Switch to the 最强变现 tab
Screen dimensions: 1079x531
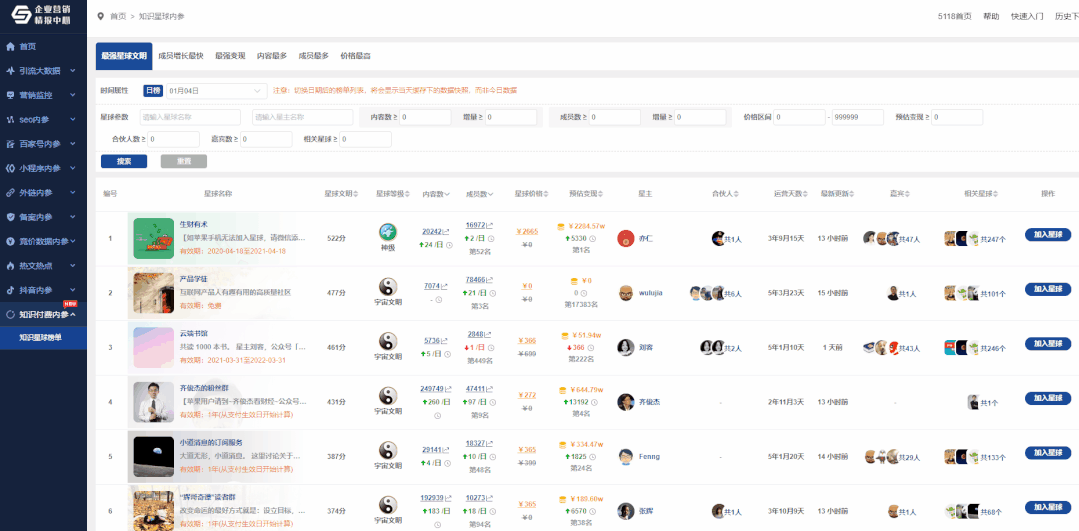coord(230,56)
